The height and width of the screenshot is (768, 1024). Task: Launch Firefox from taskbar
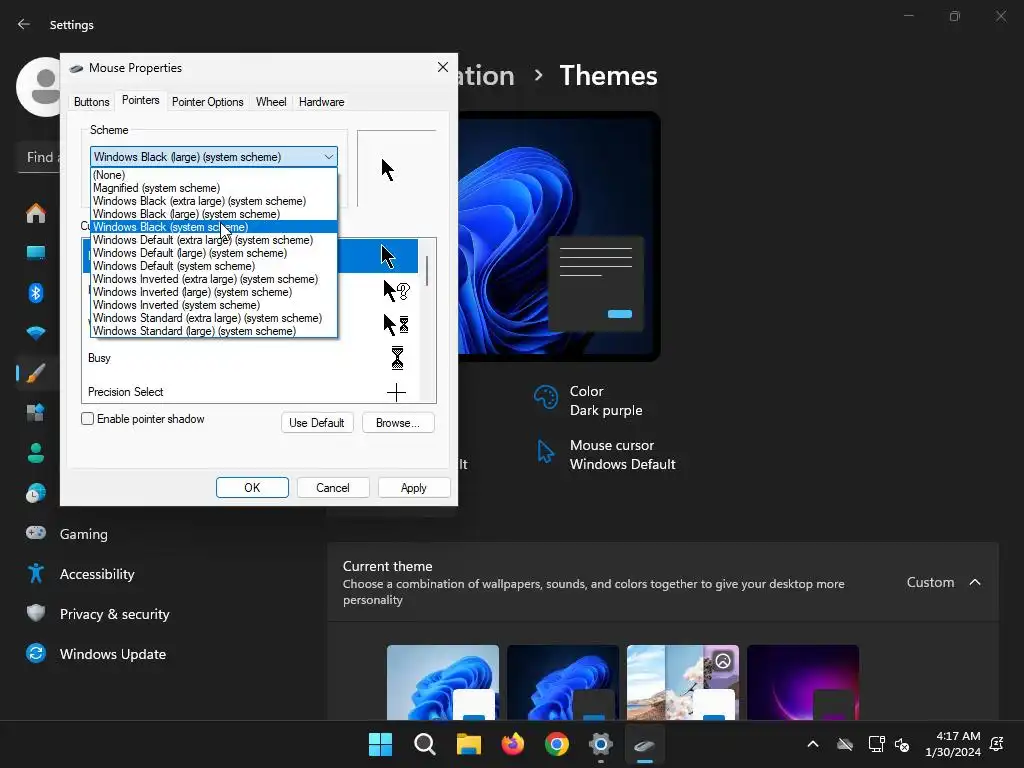point(513,744)
